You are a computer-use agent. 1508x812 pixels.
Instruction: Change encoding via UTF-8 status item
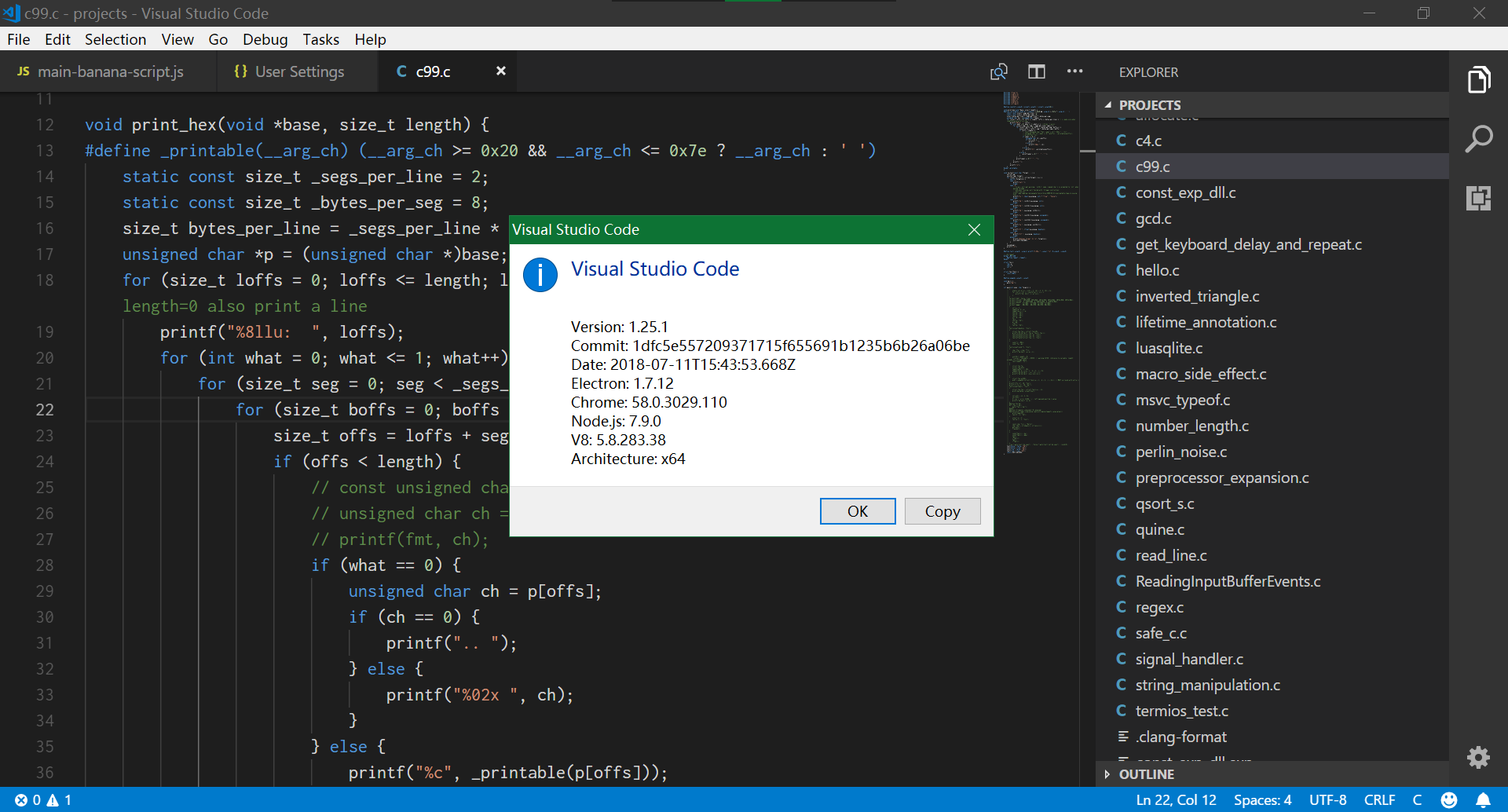tap(1327, 799)
